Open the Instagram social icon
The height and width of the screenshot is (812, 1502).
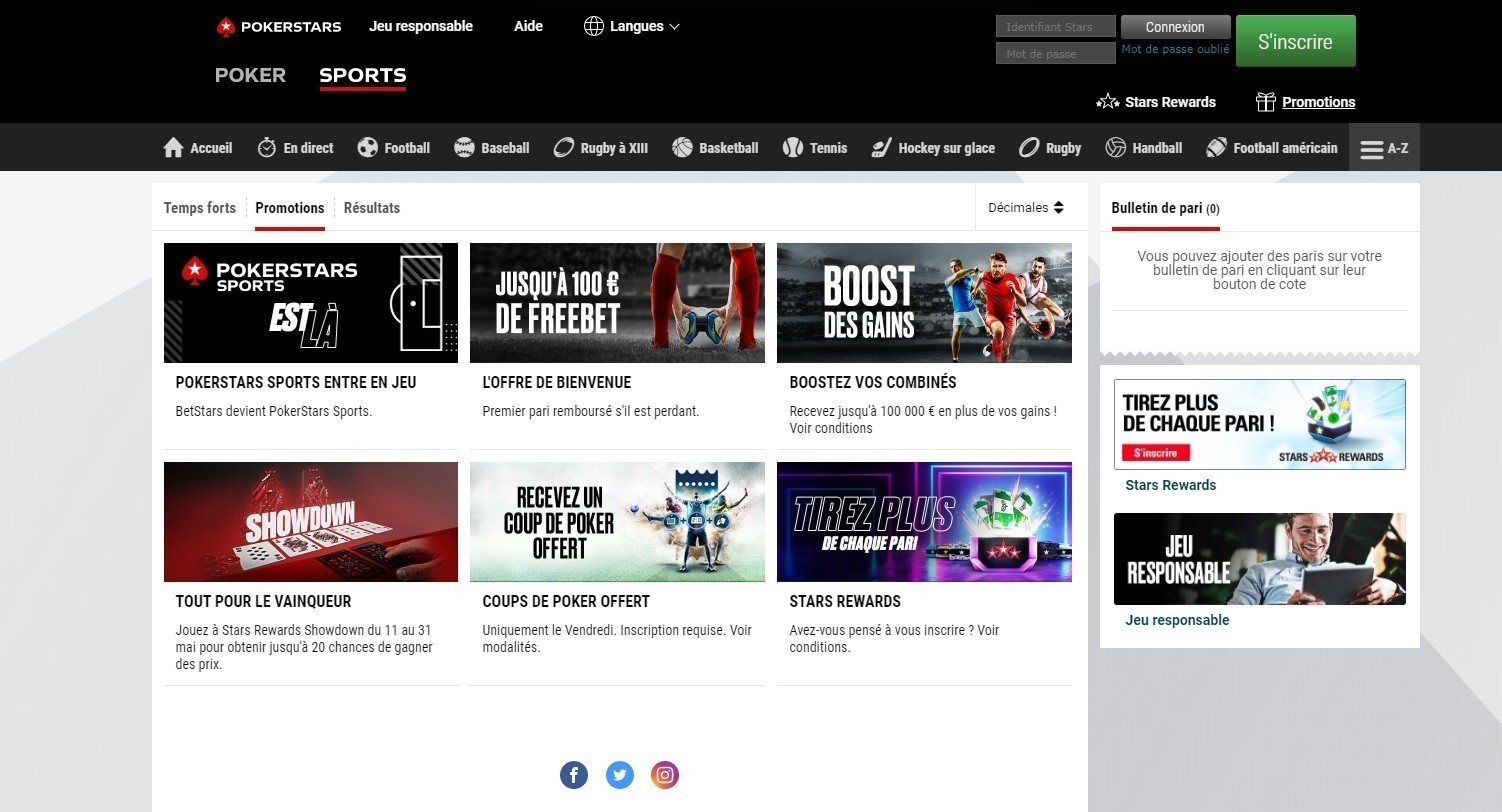point(665,775)
